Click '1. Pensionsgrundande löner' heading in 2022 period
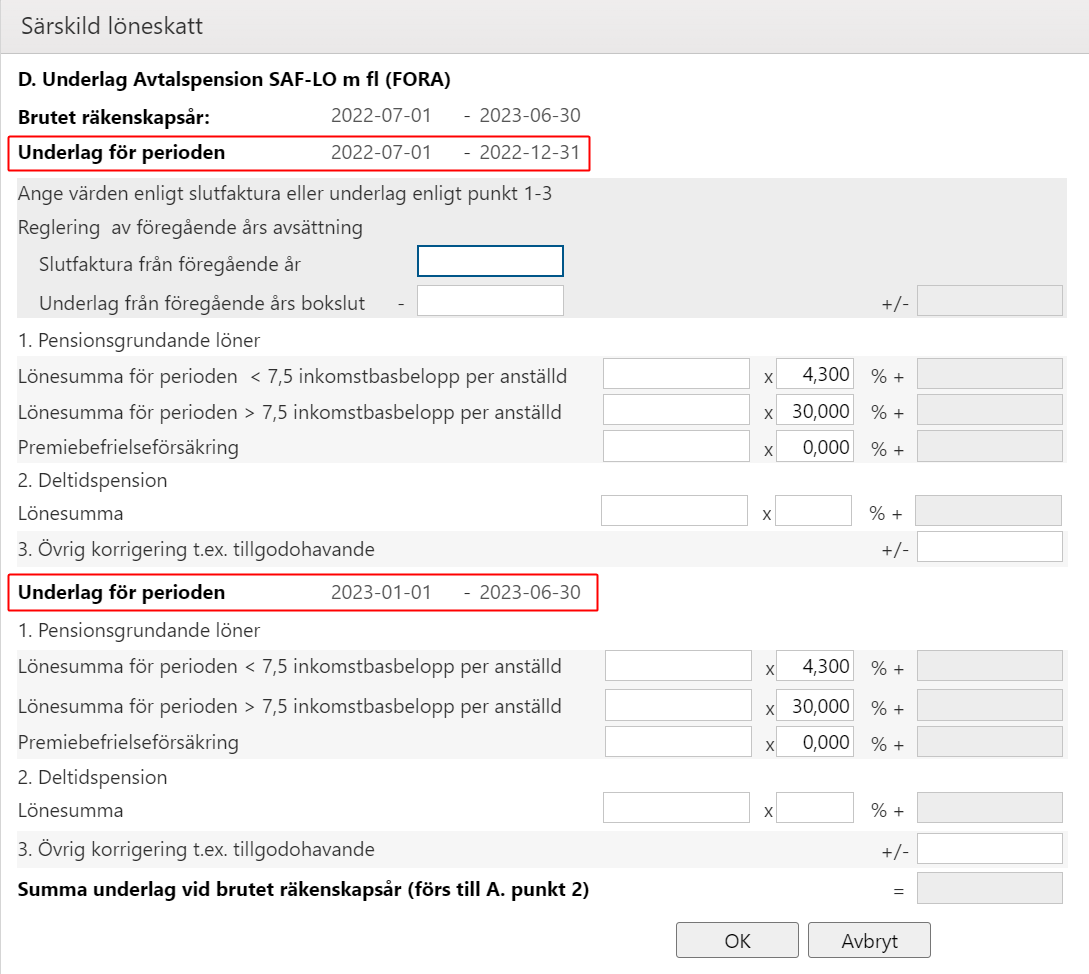This screenshot has height=974, width=1089. (139, 340)
